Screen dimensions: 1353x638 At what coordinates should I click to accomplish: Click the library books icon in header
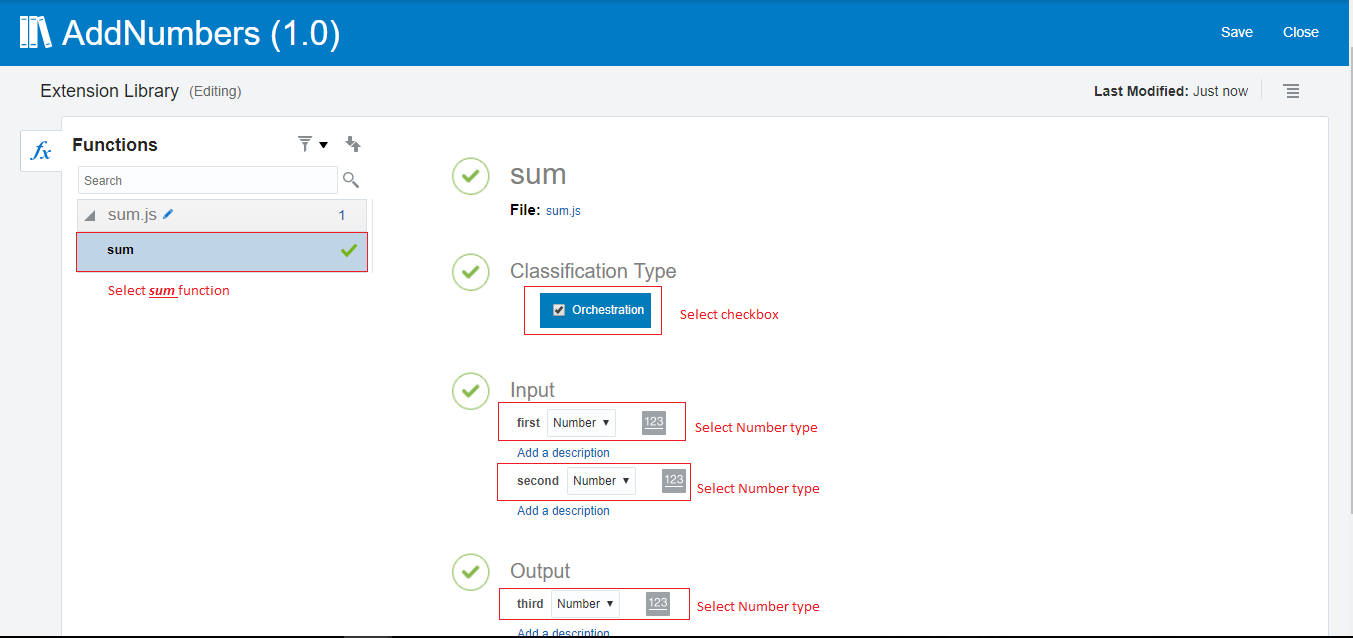(x=35, y=33)
